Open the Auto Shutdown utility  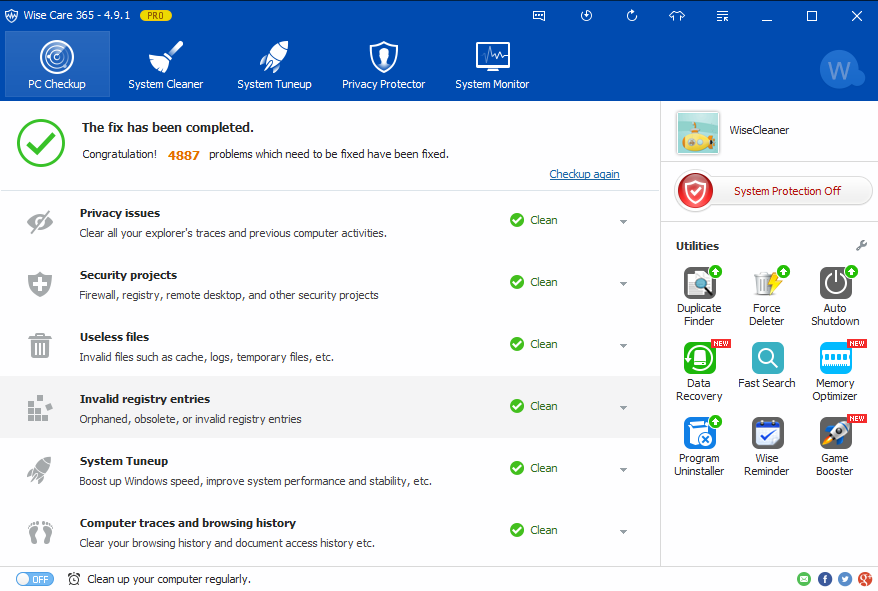[835, 284]
